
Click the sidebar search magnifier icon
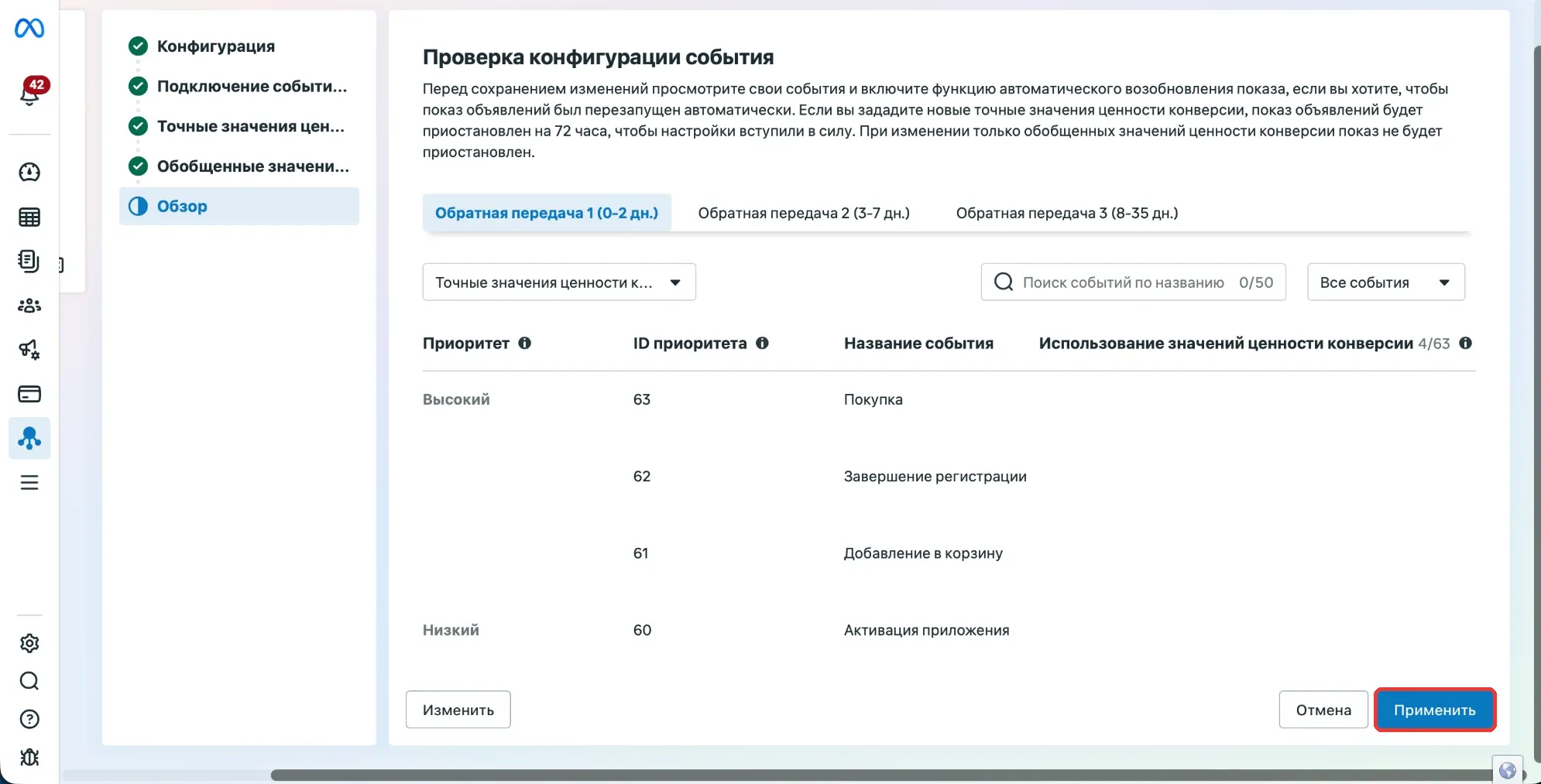pyautogui.click(x=29, y=681)
